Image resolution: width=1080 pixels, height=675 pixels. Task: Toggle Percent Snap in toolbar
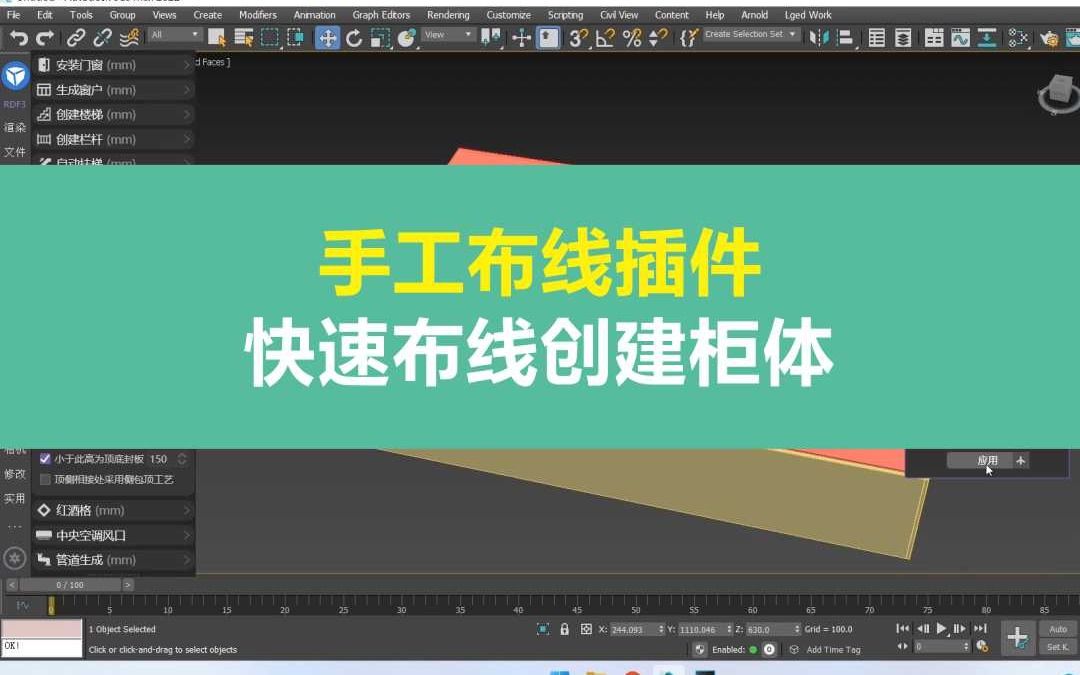point(632,38)
